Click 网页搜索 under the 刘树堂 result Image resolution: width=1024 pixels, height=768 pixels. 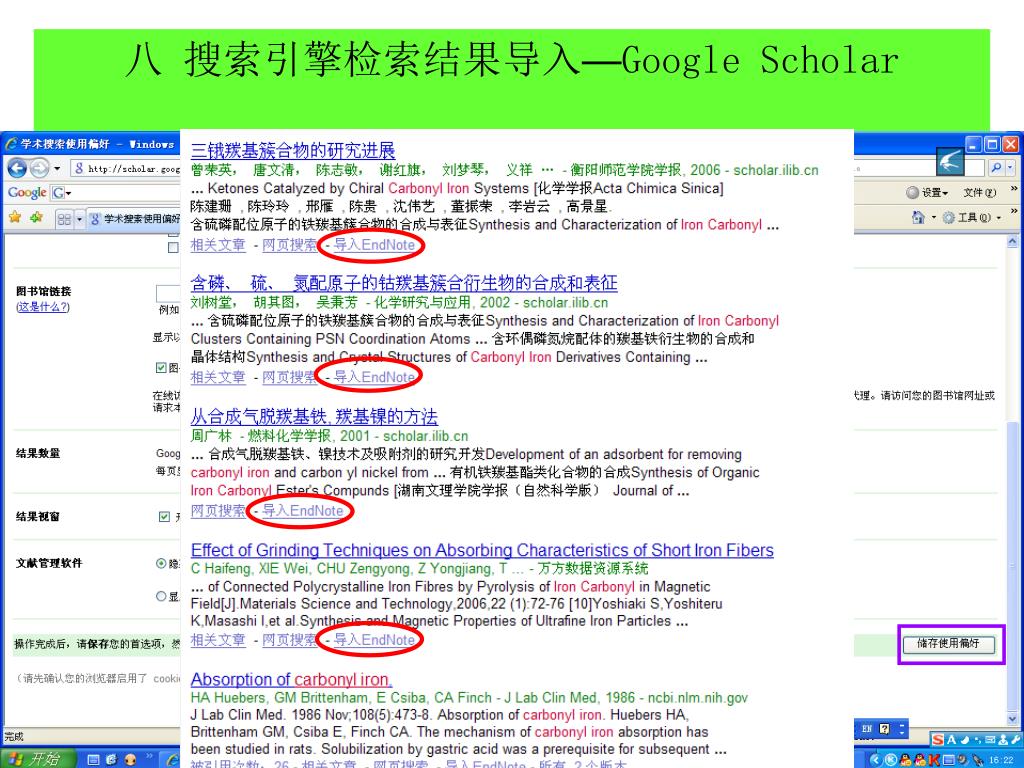tap(289, 377)
